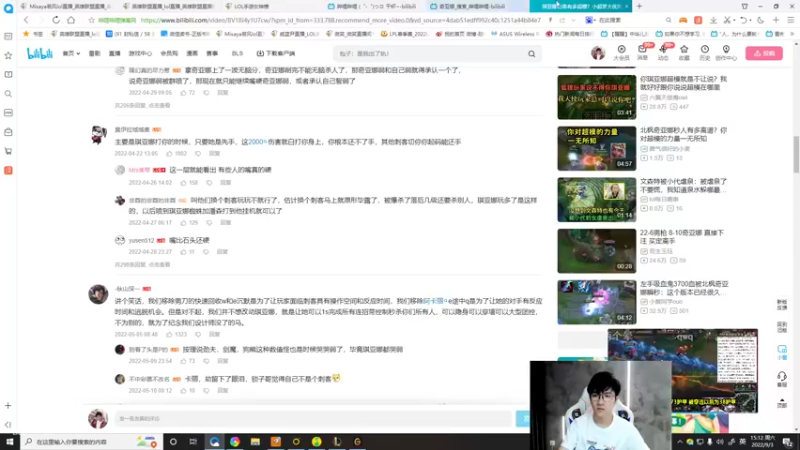
Task: Open 会员购 in bilibili navigation
Action: [x=169, y=54]
